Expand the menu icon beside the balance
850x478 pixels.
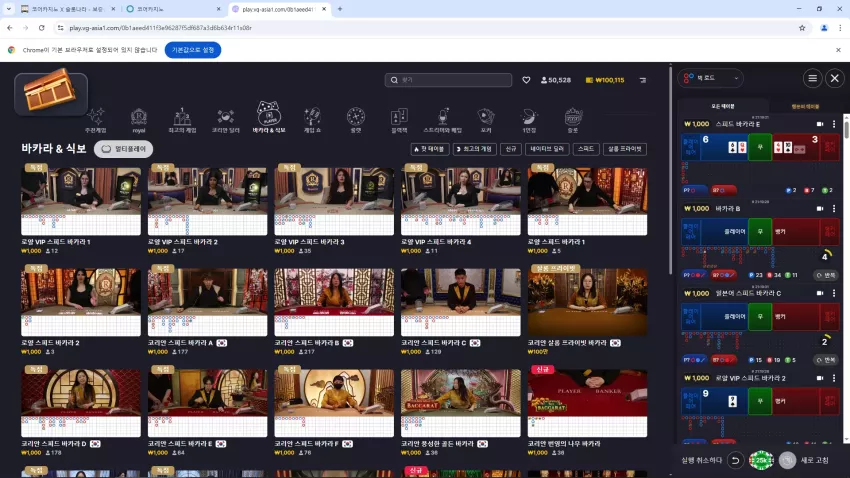coord(642,80)
